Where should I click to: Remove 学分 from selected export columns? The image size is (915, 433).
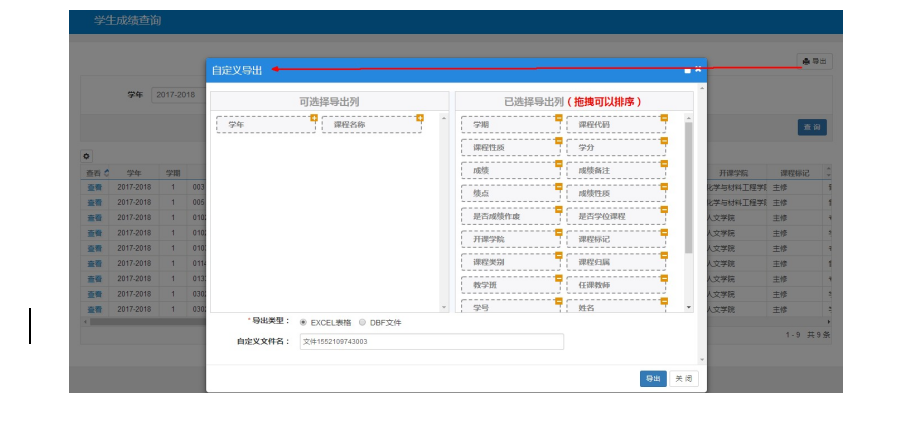coord(663,141)
